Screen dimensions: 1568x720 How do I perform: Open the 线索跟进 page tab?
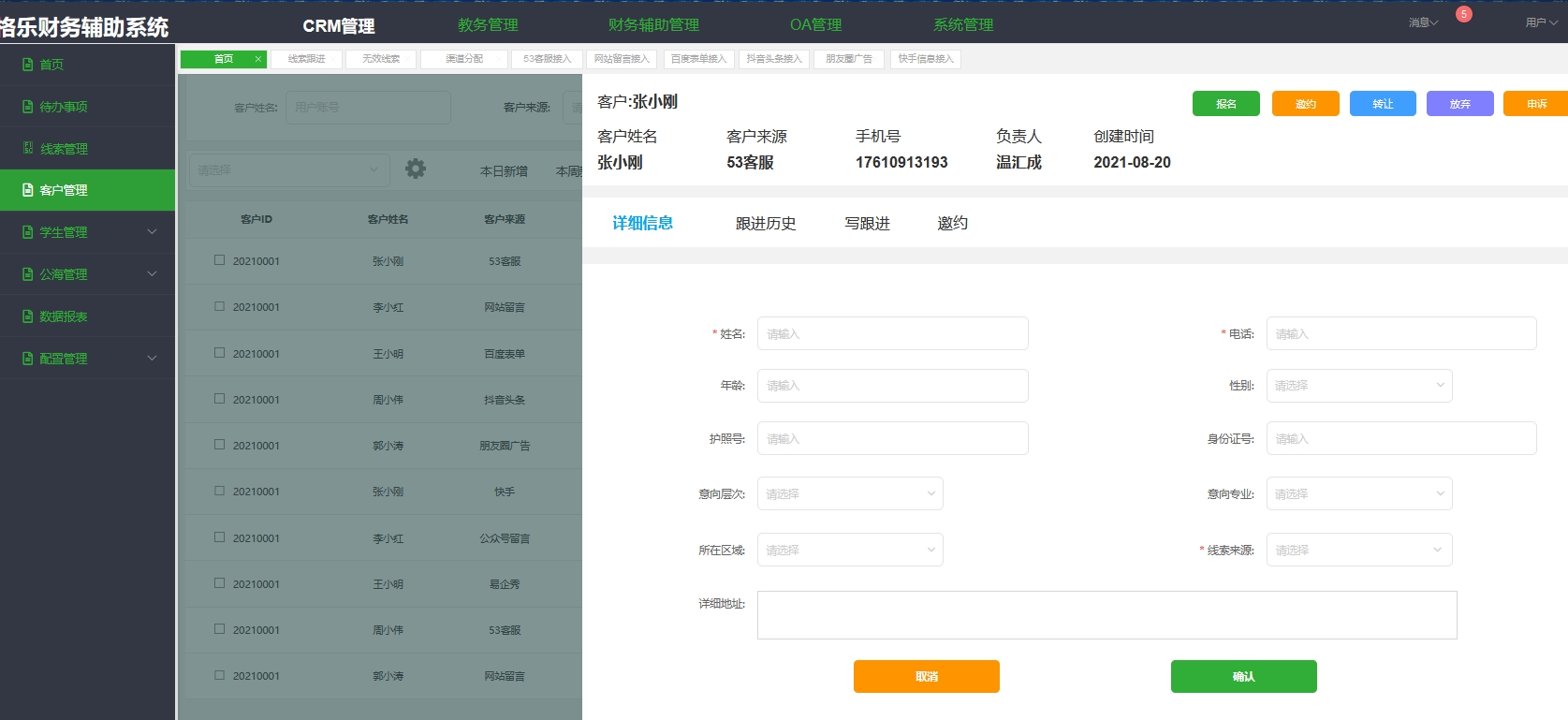point(307,59)
